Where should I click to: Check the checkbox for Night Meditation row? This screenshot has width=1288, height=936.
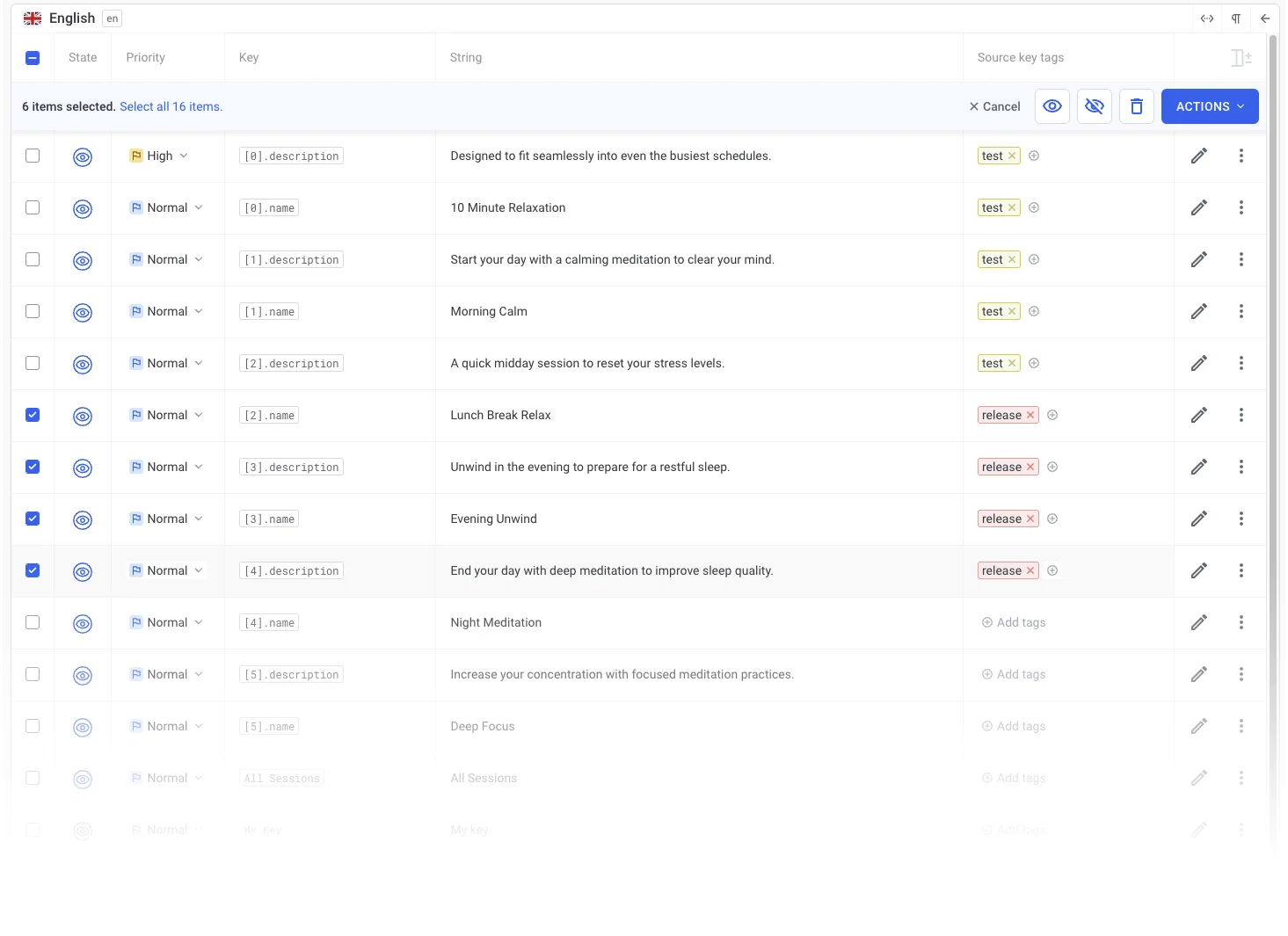(x=33, y=622)
